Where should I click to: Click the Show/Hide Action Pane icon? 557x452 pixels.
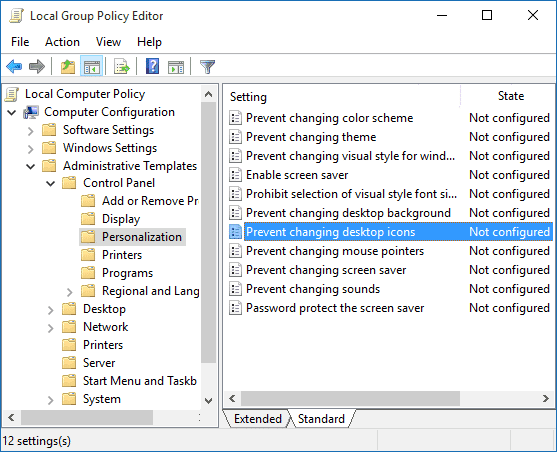(176, 66)
